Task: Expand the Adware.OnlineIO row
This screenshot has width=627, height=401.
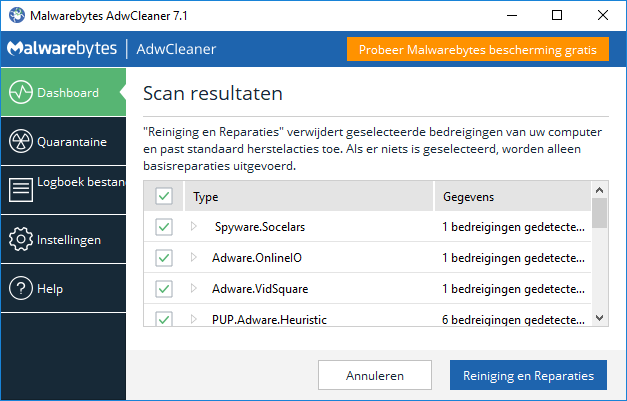Action: tap(194, 257)
